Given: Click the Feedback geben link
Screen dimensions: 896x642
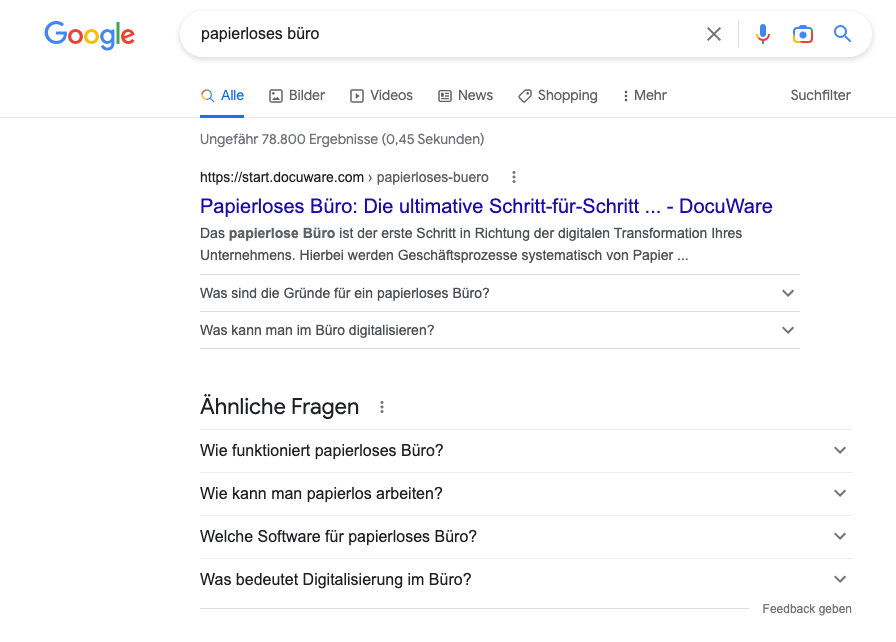Looking at the screenshot, I should pyautogui.click(x=807, y=609).
